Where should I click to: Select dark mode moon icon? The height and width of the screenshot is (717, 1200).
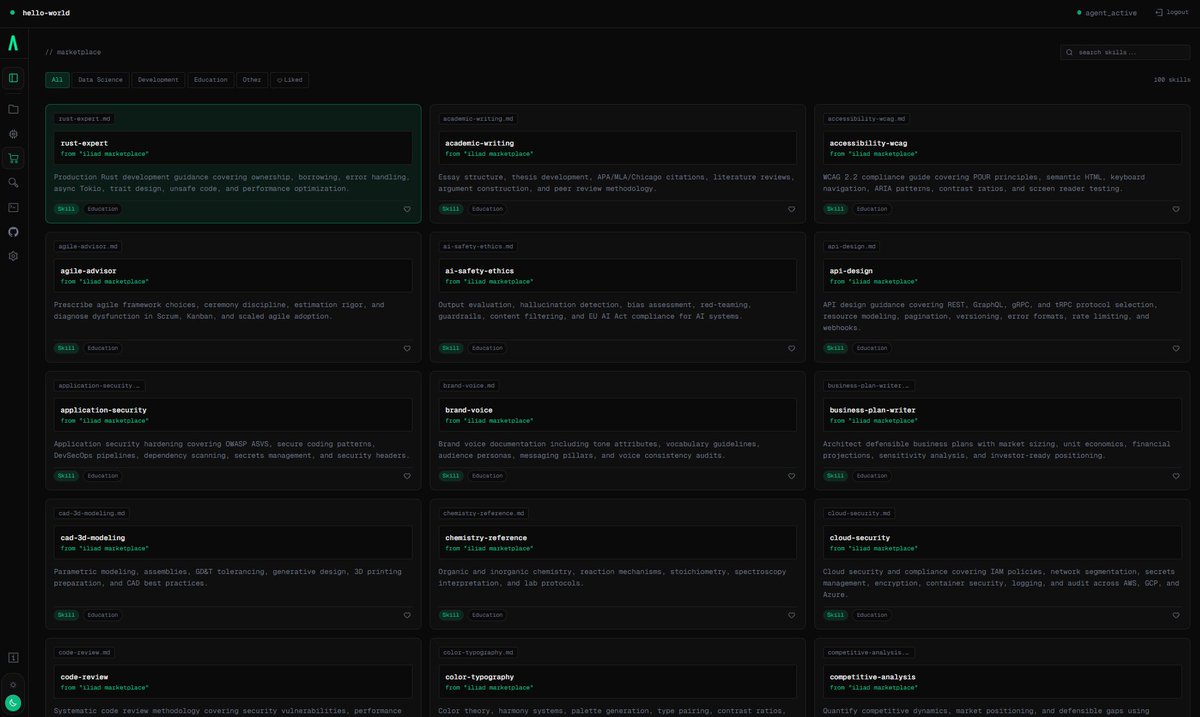pyautogui.click(x=13, y=703)
